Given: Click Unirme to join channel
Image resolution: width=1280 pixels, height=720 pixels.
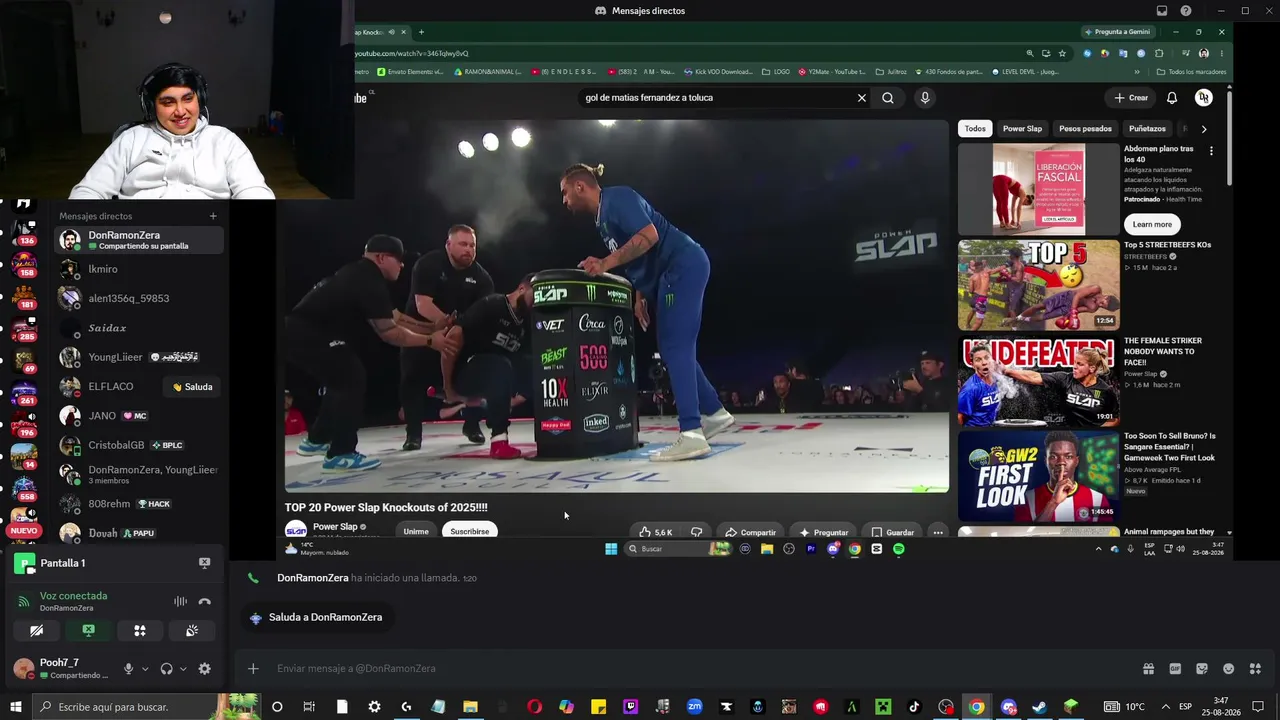Looking at the screenshot, I should click(416, 532).
